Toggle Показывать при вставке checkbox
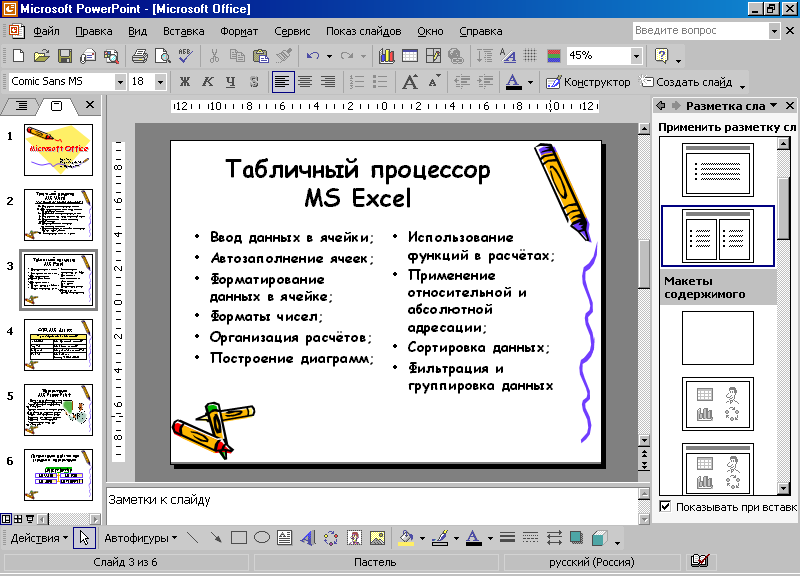Viewport: 800px width, 576px height. 665,506
